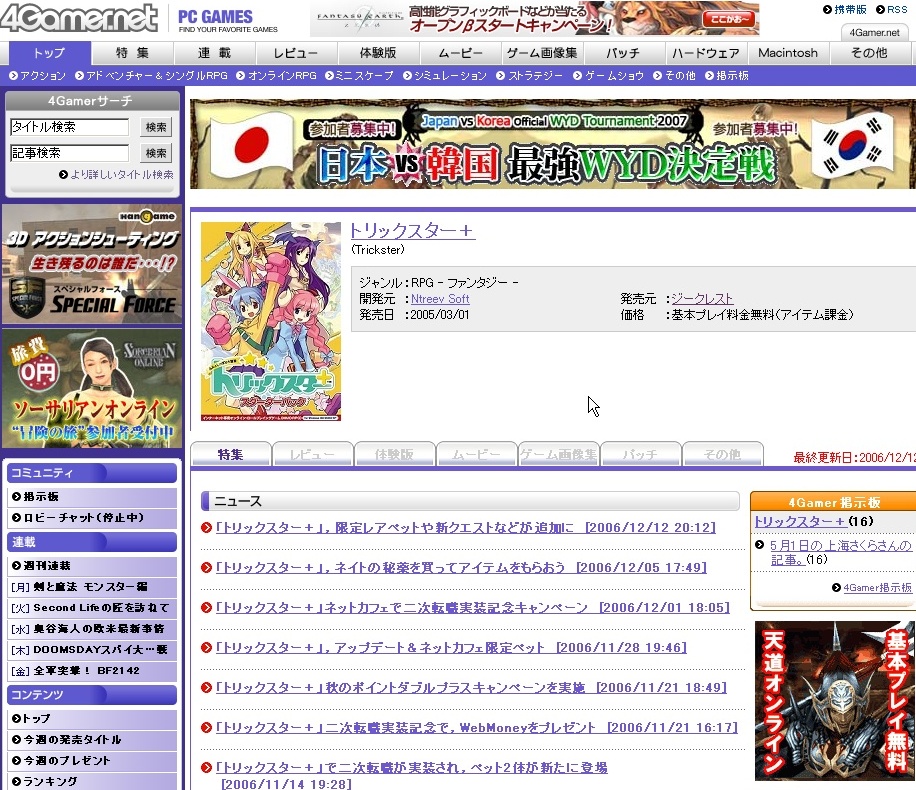Open the ジークレスト publisher link
This screenshot has width=916, height=790.
coord(702,299)
